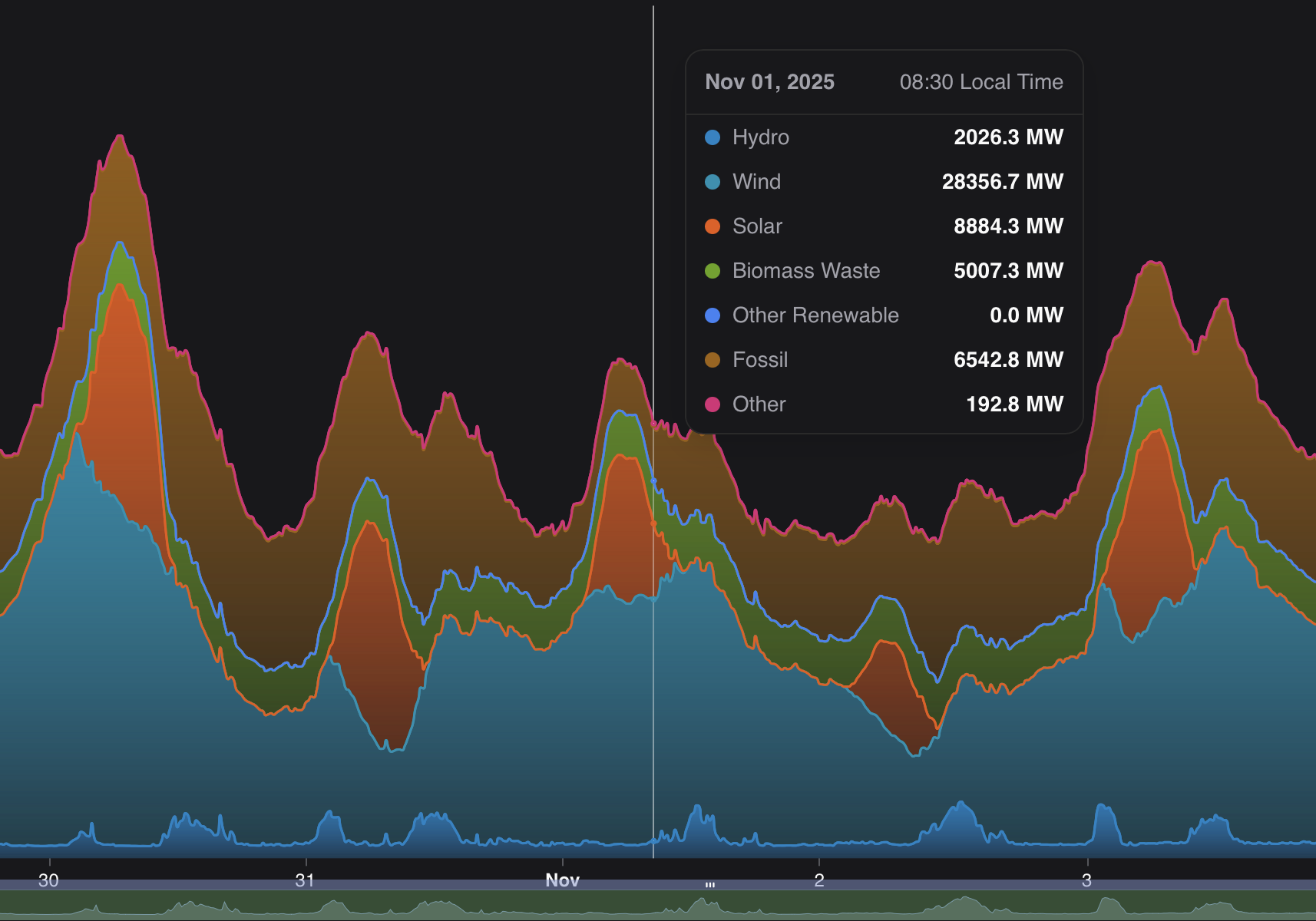The image size is (1316, 921).
Task: Click the Hydro legend color dot
Action: tap(713, 137)
